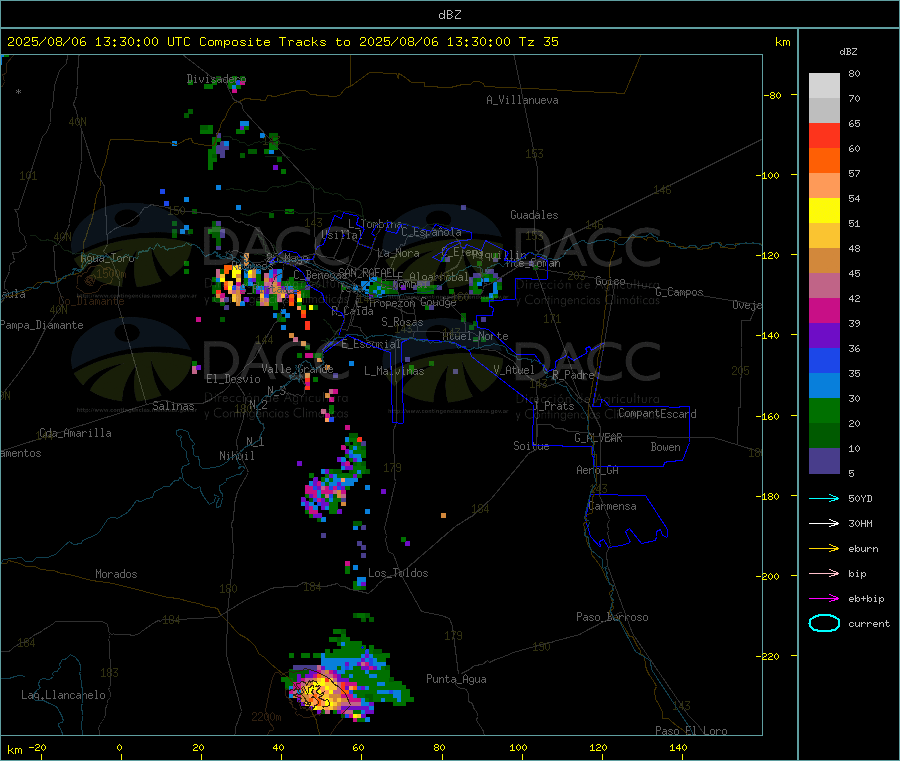The width and height of the screenshot is (900, 761).
Task: Click the 'Valle_Grande' map label
Action: point(297,369)
